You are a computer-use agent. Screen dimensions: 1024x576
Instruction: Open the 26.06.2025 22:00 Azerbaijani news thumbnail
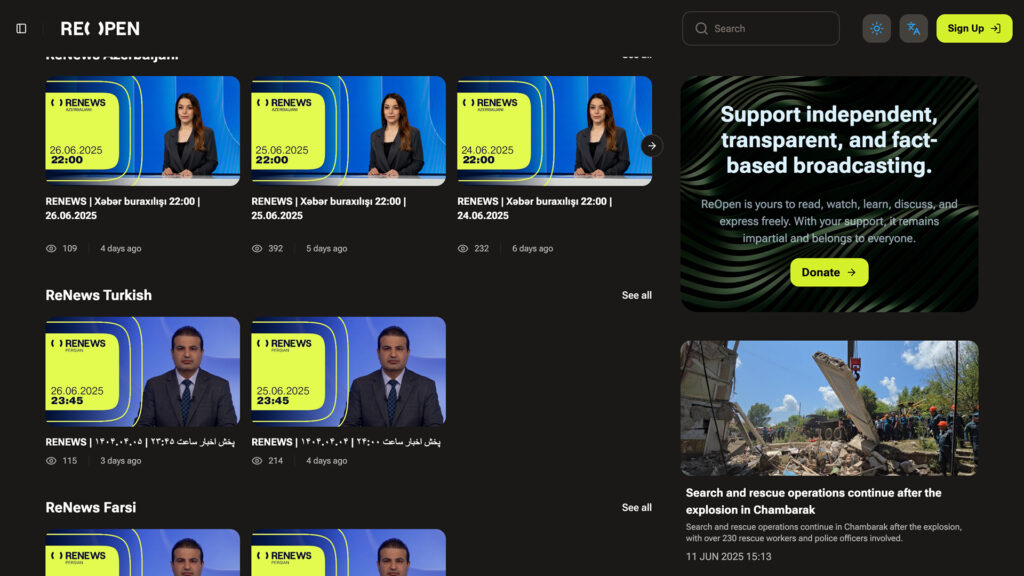tap(142, 131)
